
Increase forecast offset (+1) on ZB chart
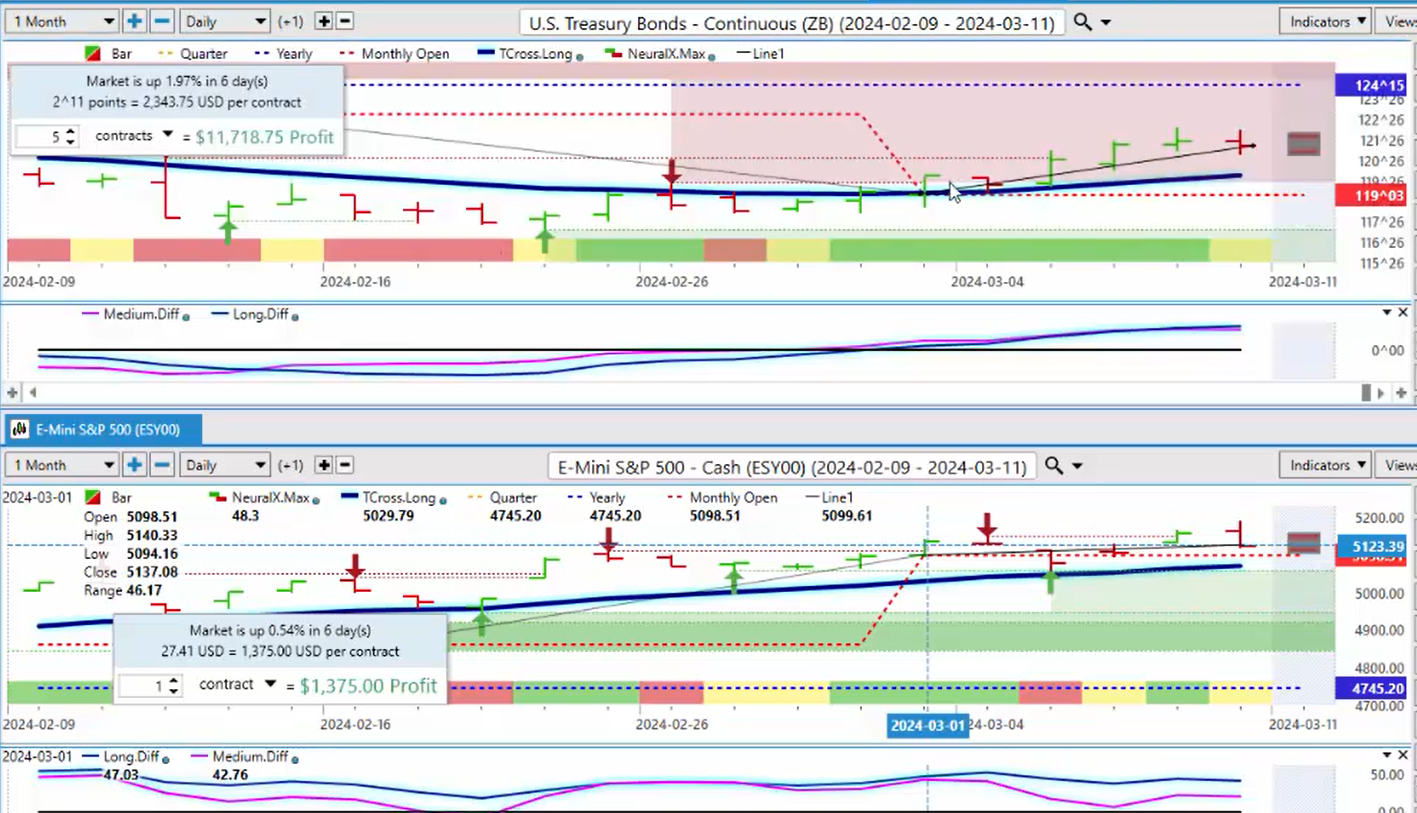click(x=324, y=21)
